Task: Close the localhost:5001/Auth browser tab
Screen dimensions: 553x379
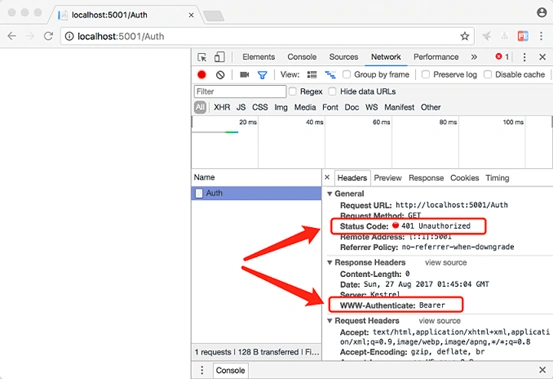Action: pyautogui.click(x=191, y=15)
